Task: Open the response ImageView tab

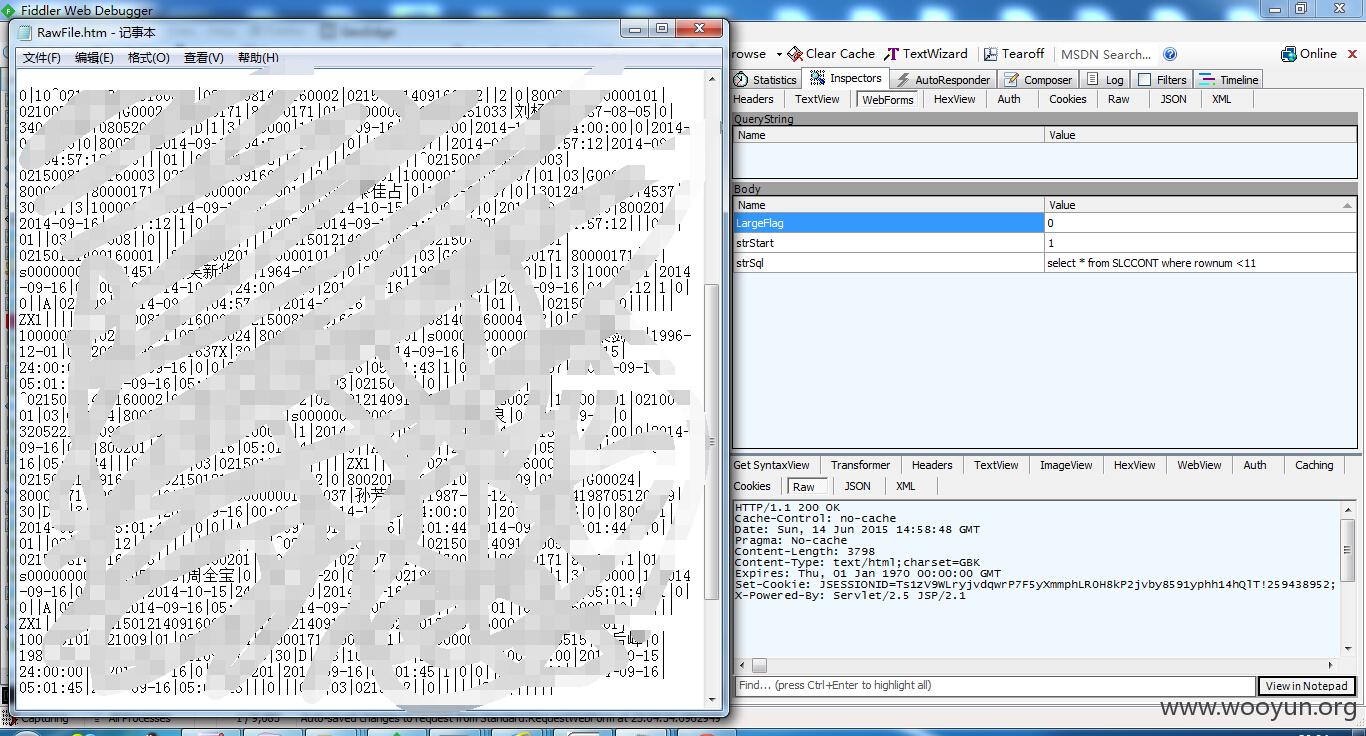Action: click(1066, 465)
